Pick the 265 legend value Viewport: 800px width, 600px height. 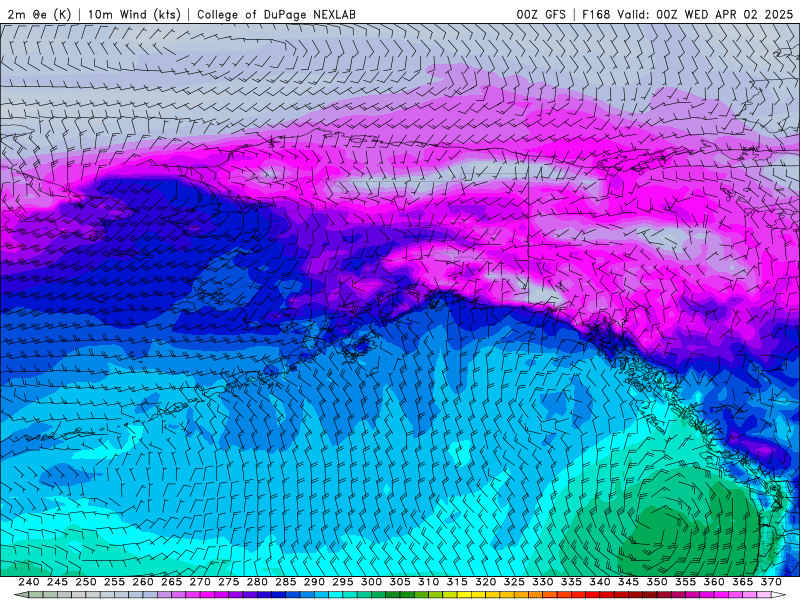pyautogui.click(x=171, y=582)
